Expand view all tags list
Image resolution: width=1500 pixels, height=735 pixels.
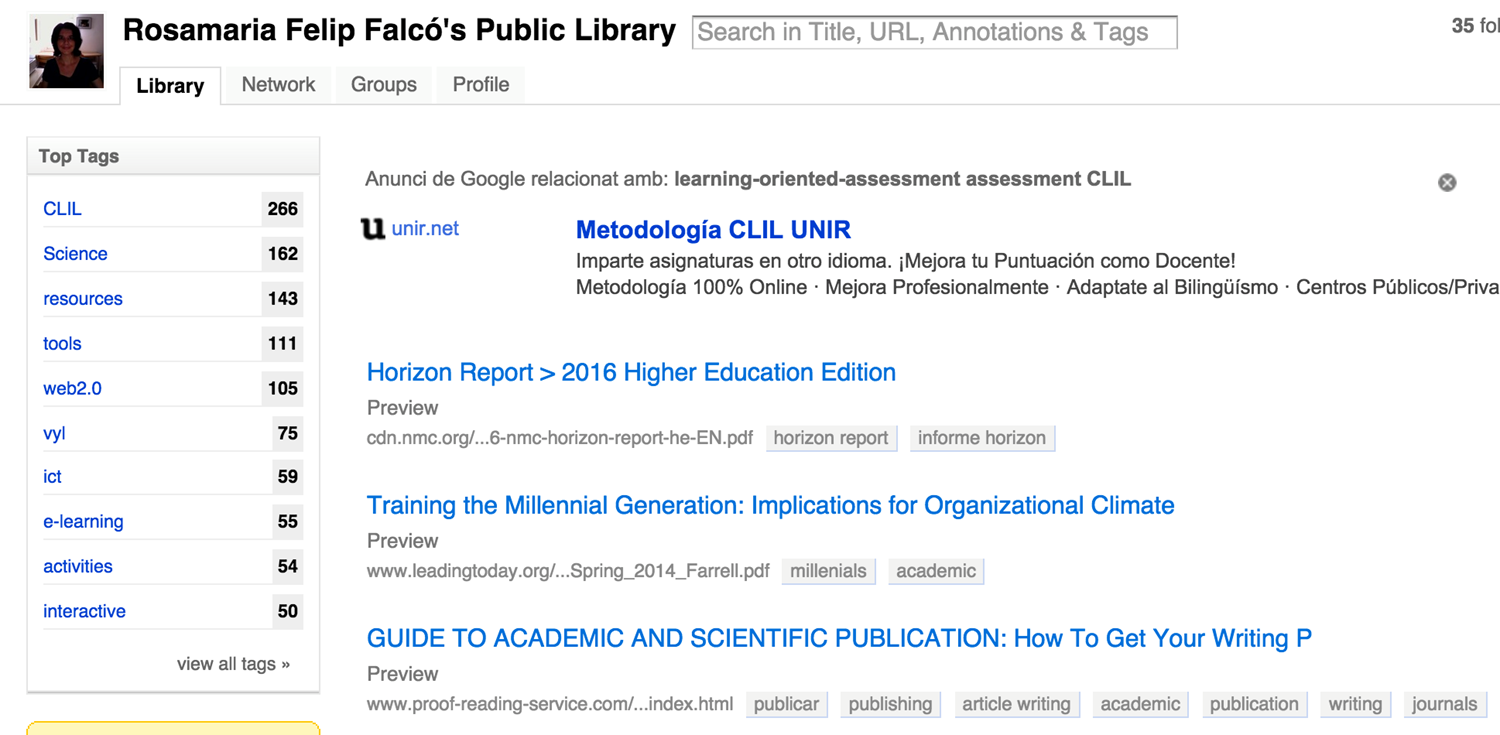(x=233, y=664)
